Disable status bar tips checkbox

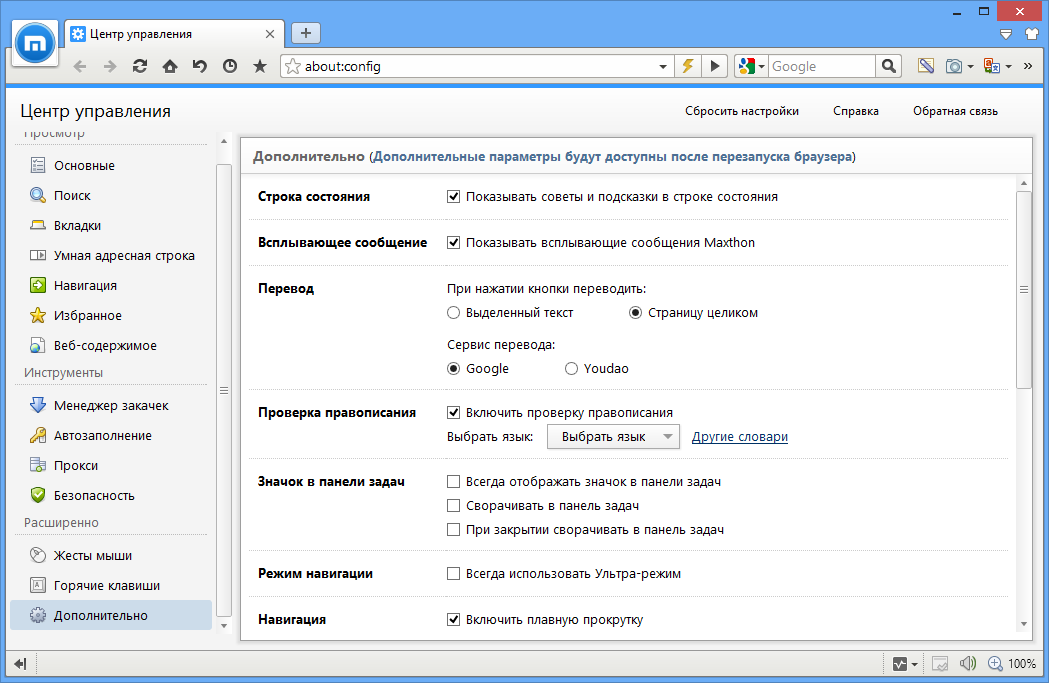click(454, 197)
